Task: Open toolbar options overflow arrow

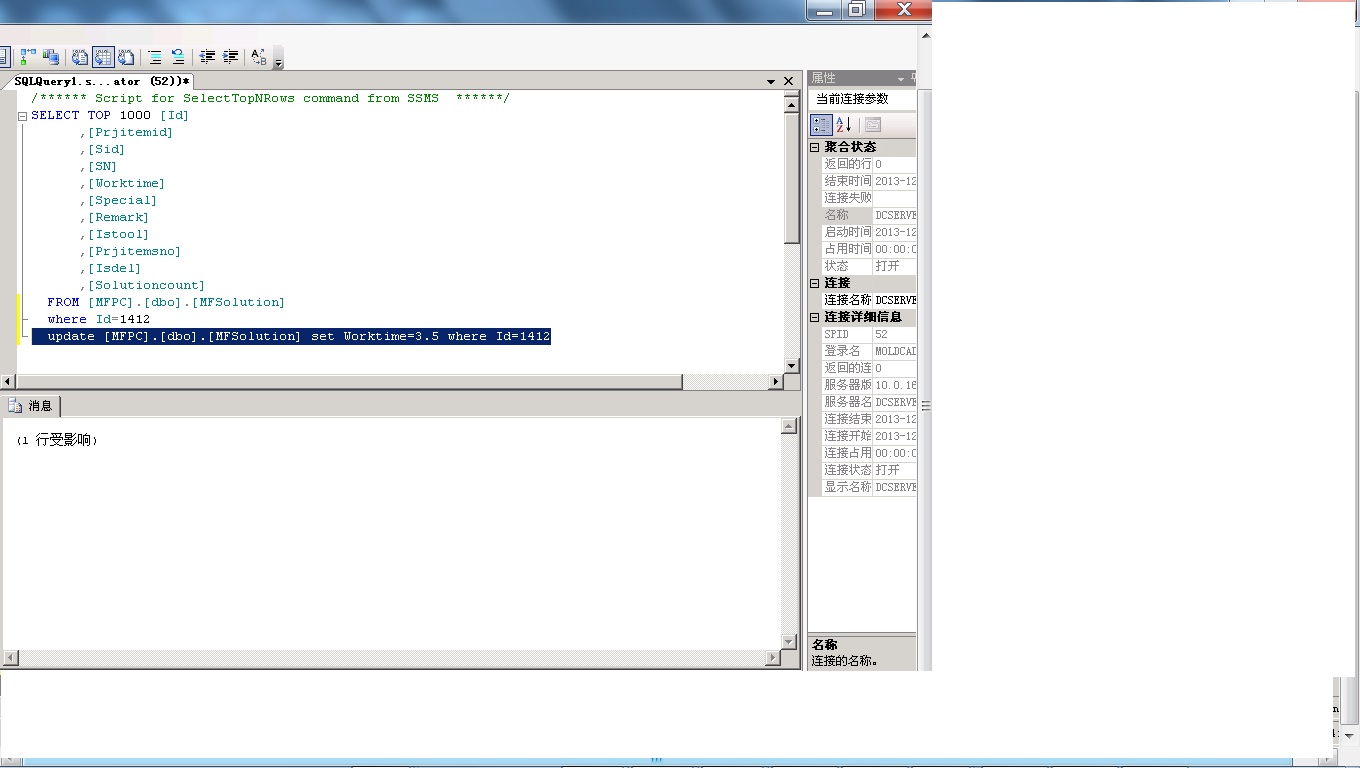Action: [278, 62]
